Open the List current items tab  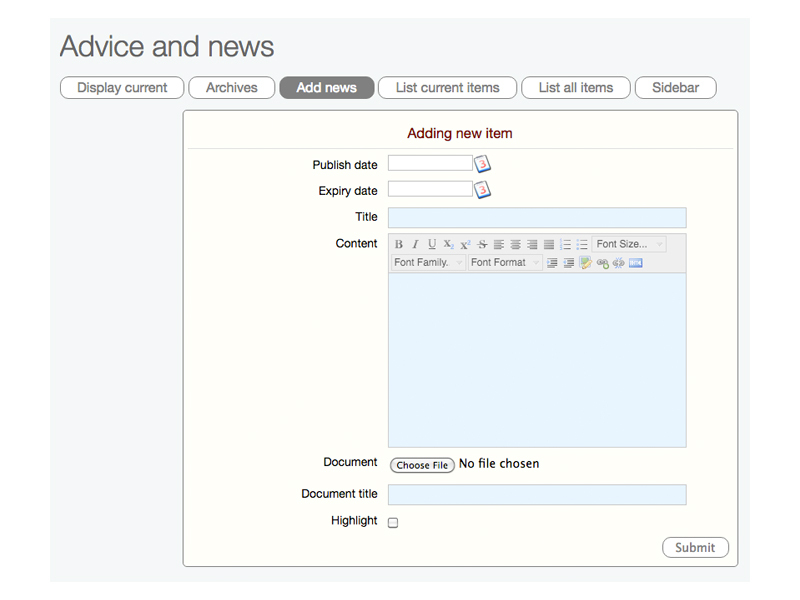447,88
